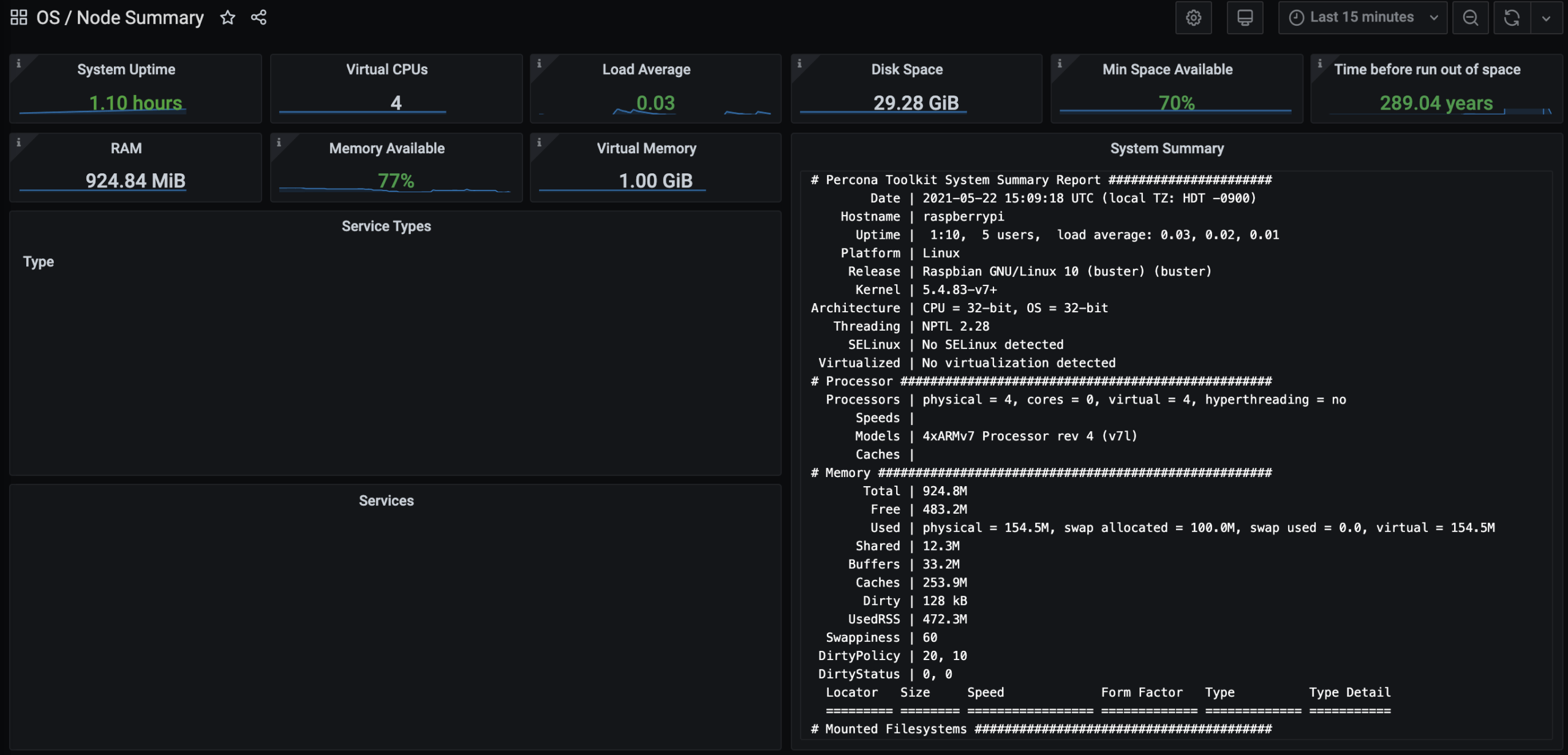Screen dimensions: 1568x755
Task: Refresh the dashboard
Action: click(x=1512, y=17)
